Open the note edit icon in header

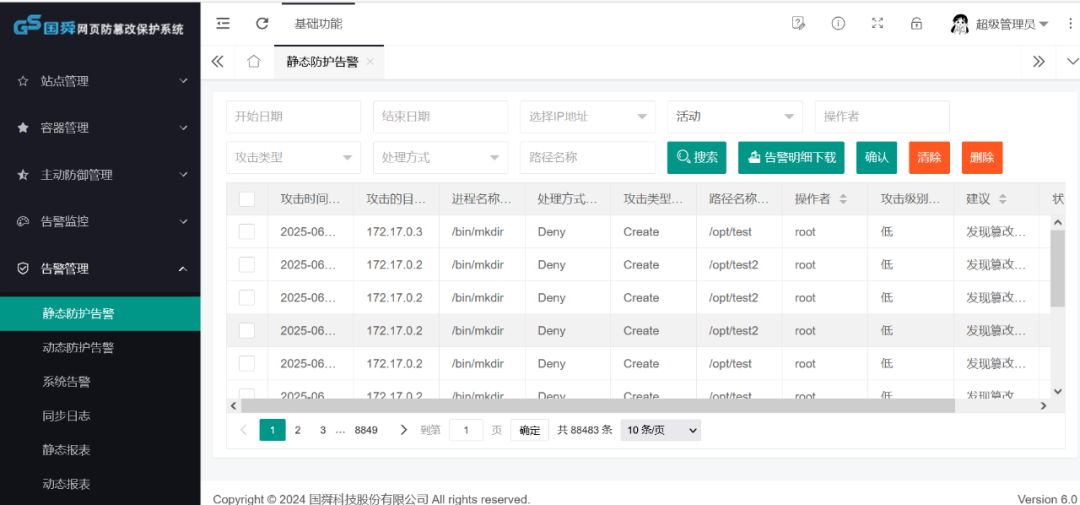pyautogui.click(x=798, y=23)
